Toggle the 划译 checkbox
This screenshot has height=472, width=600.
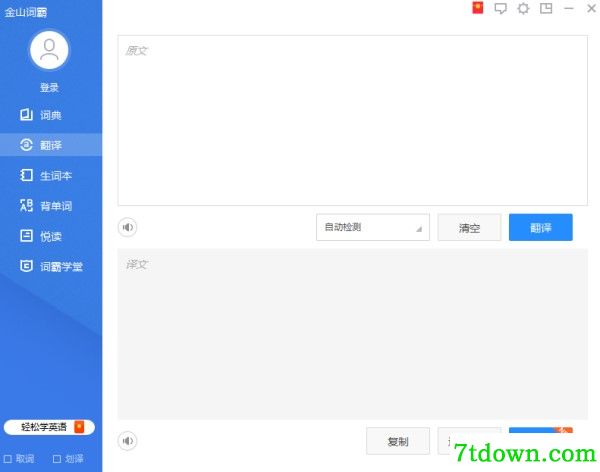57,459
